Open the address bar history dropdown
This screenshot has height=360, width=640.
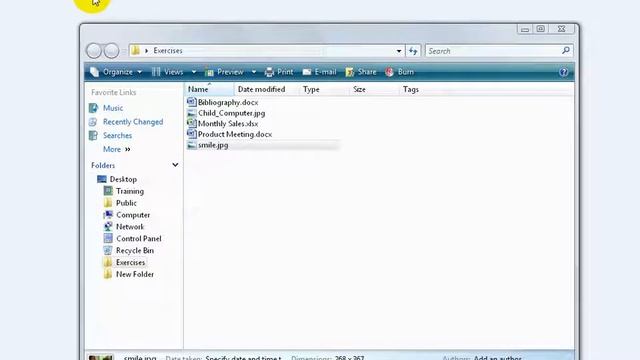[399, 51]
